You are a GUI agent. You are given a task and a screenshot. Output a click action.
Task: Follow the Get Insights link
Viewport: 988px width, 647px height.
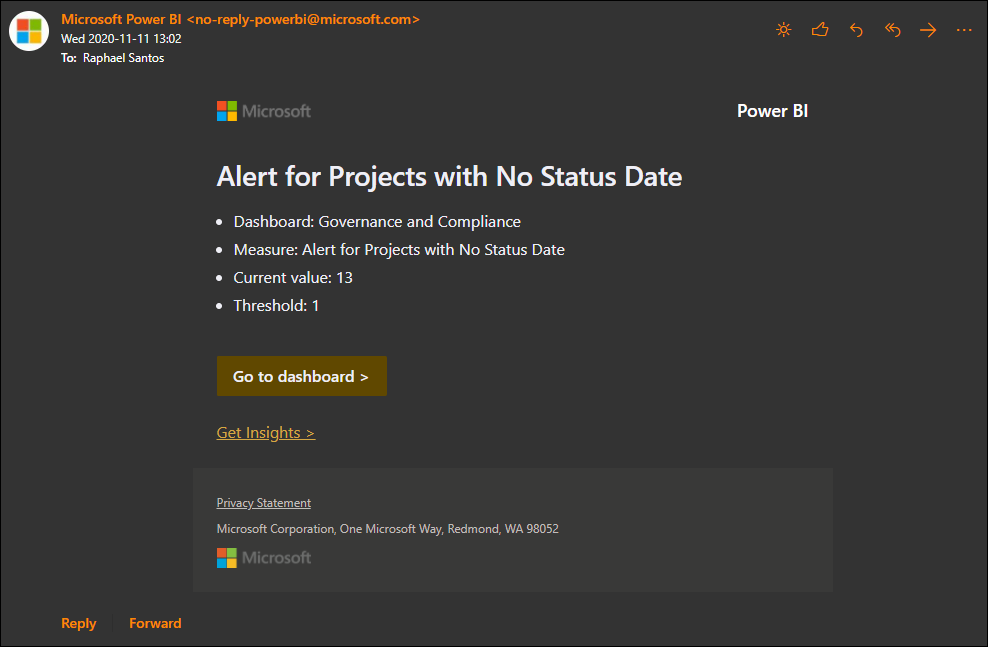266,433
